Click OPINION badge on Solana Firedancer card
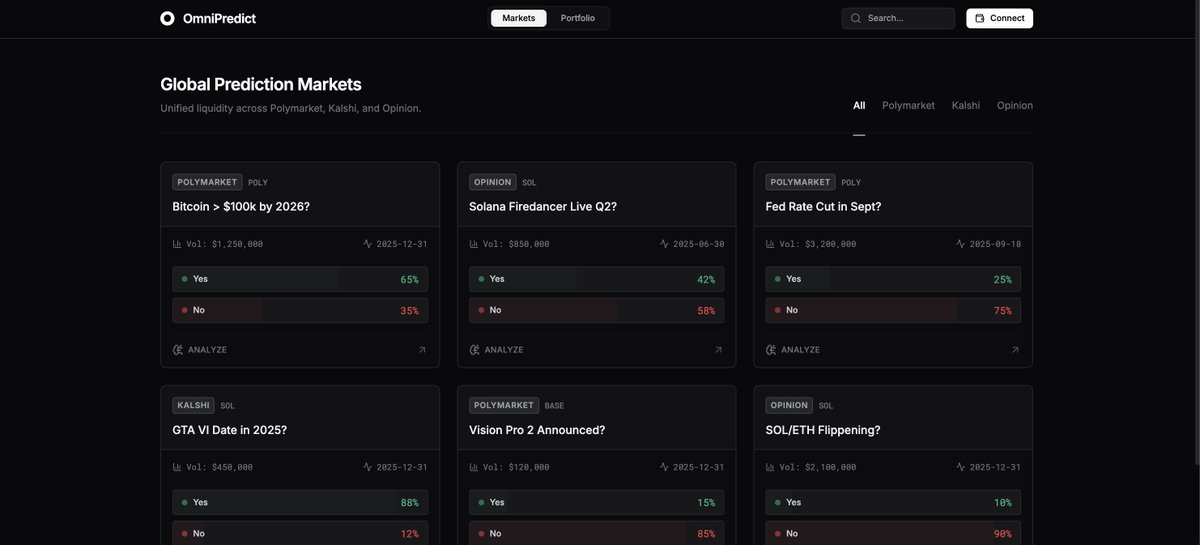Image resolution: width=1200 pixels, height=545 pixels. 493,182
